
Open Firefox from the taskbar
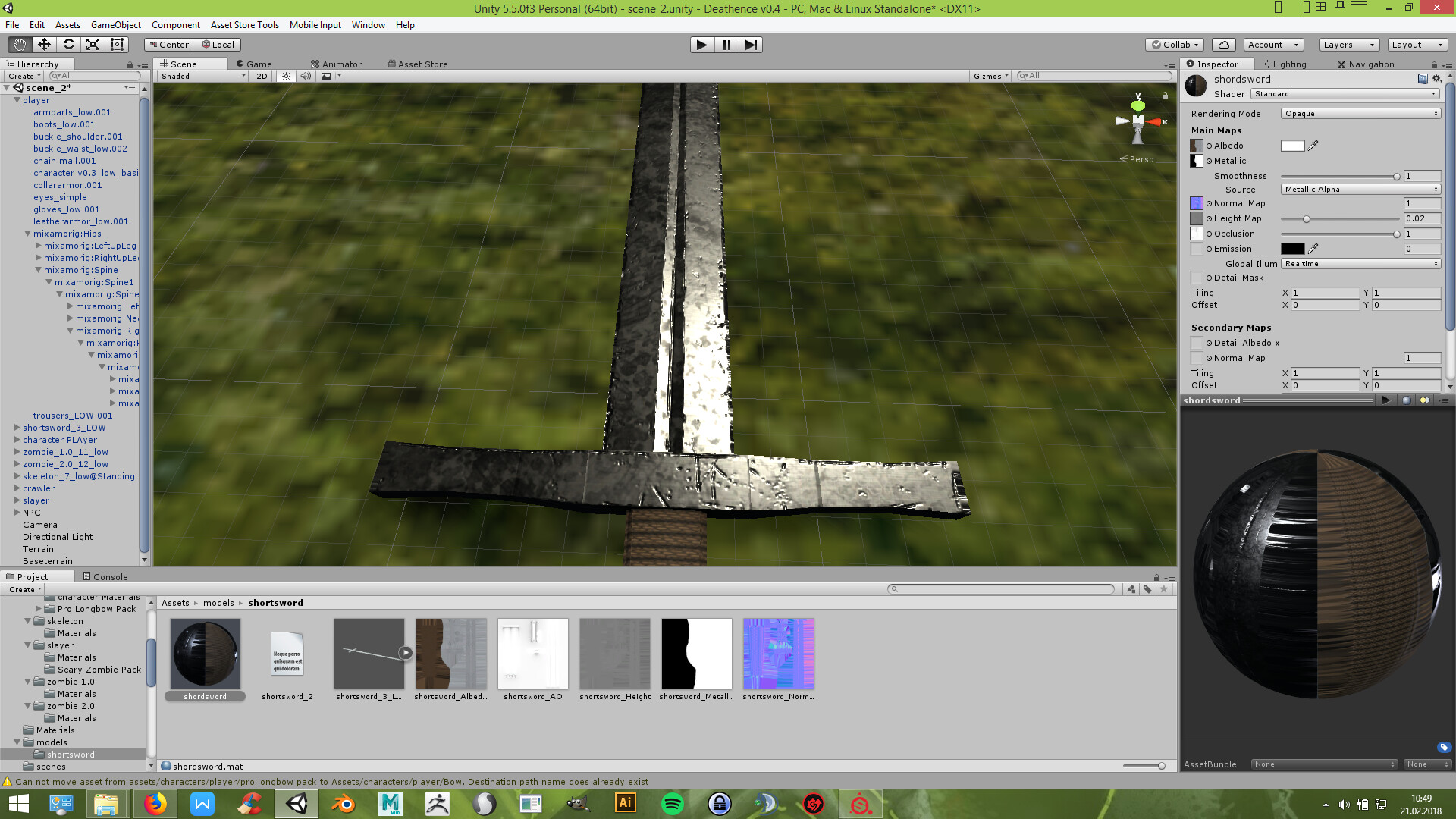[x=155, y=803]
